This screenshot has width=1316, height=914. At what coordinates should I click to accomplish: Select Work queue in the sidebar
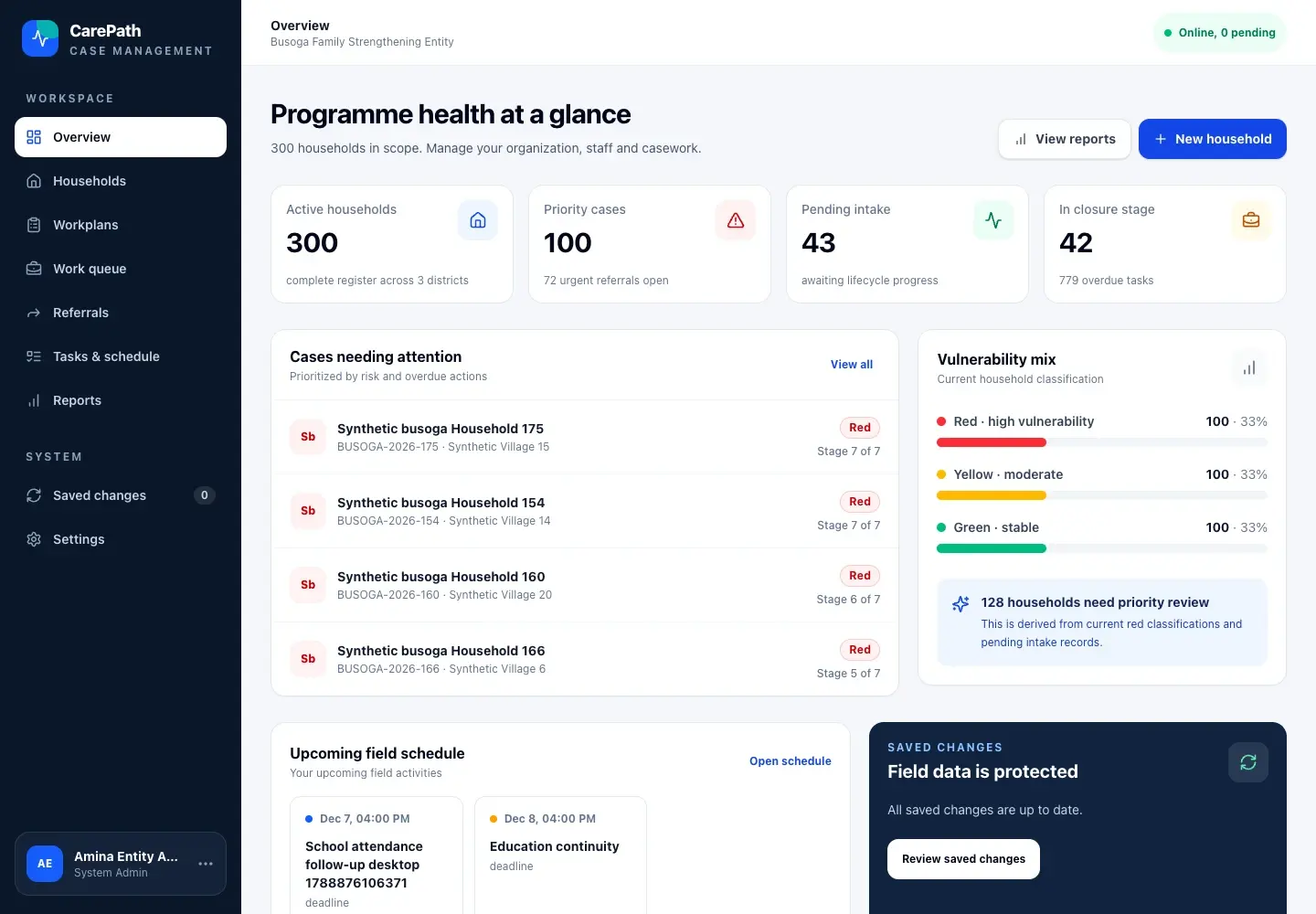[121, 269]
